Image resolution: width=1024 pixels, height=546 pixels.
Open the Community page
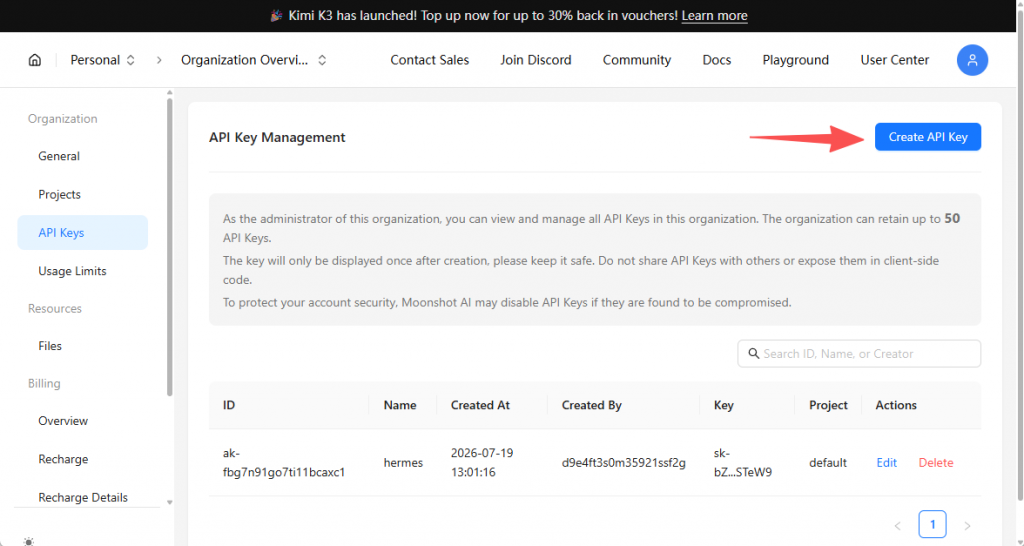[x=637, y=60]
